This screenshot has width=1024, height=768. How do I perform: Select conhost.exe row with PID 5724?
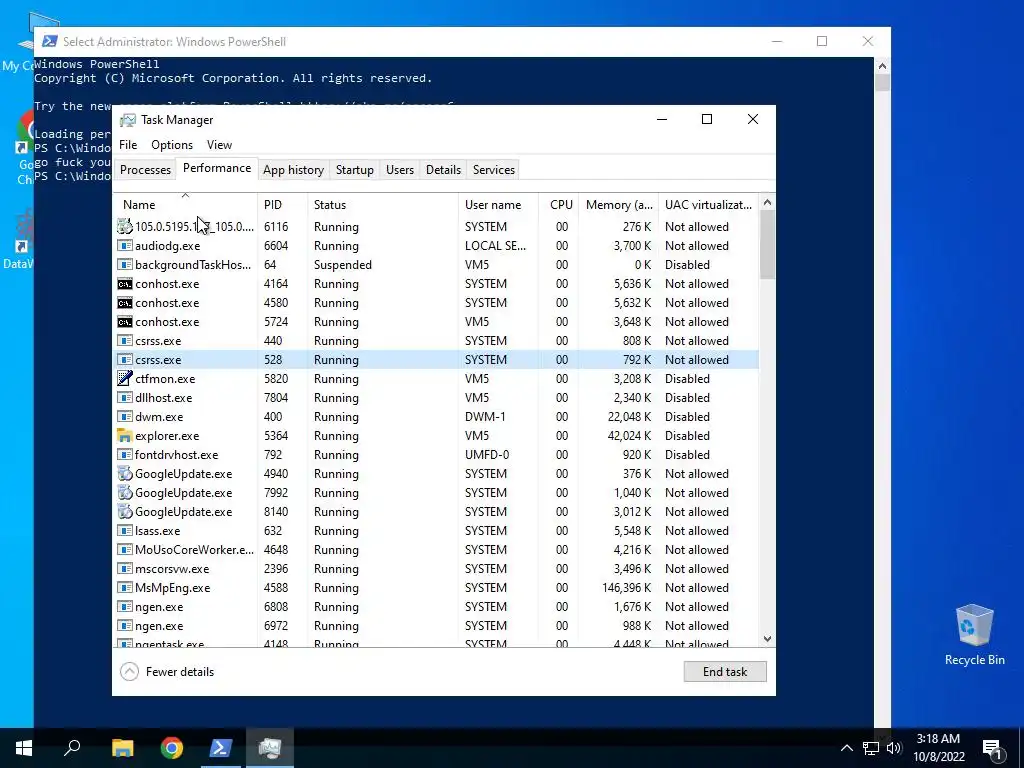[x=436, y=321]
